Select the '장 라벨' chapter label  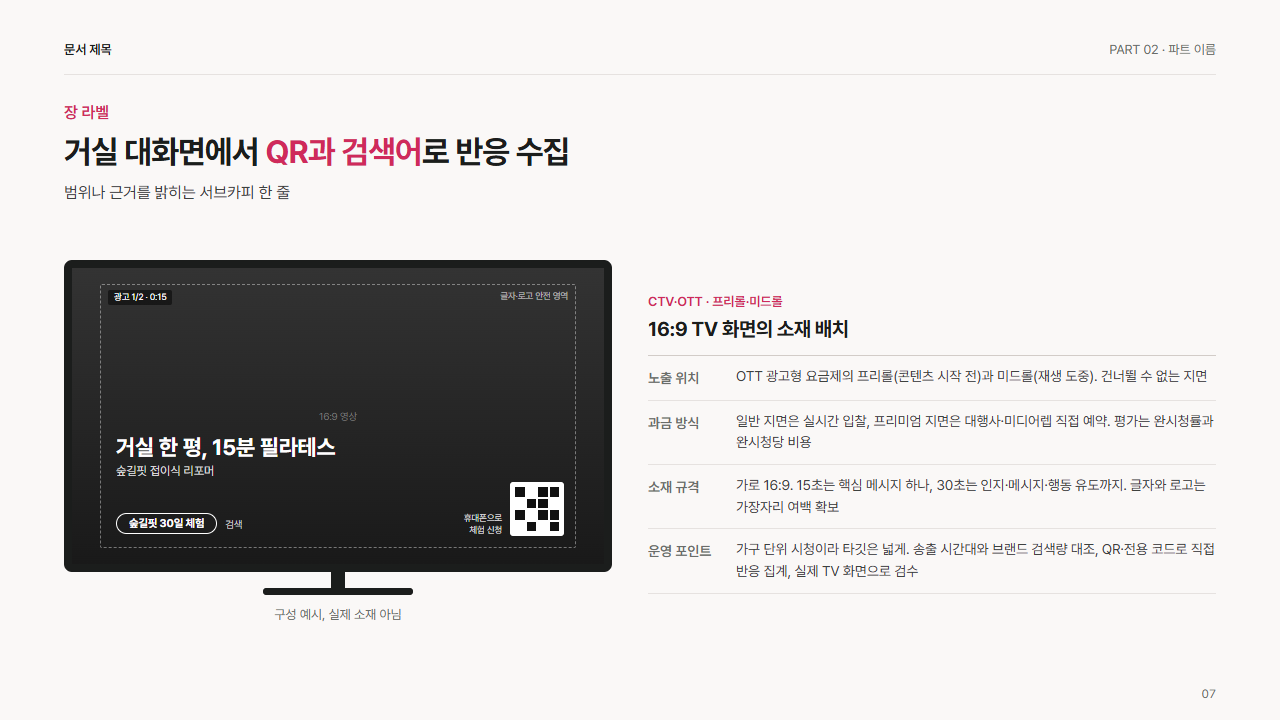click(86, 112)
